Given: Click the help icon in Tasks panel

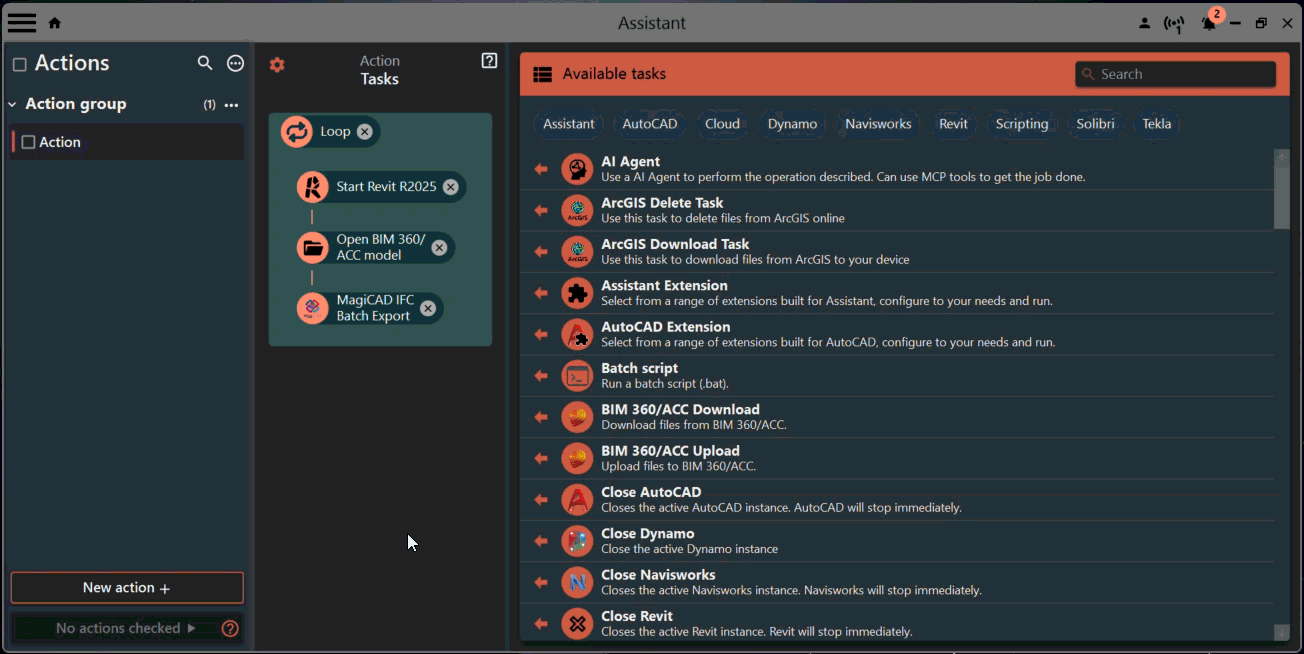Looking at the screenshot, I should click(x=489, y=61).
